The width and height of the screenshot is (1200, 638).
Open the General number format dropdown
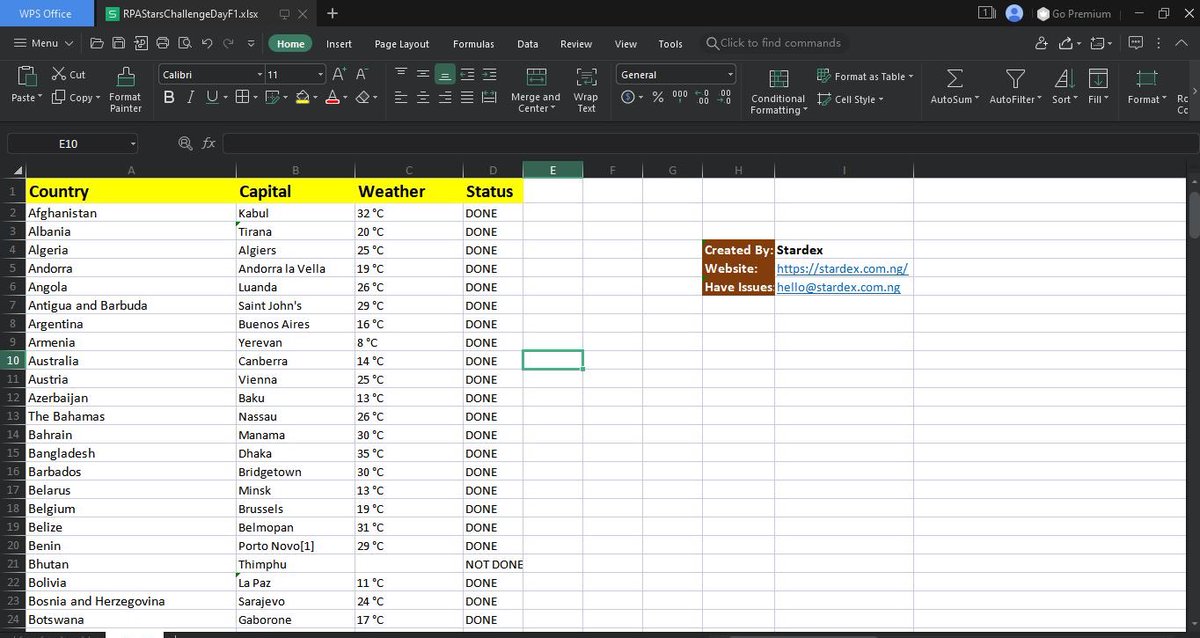[730, 75]
